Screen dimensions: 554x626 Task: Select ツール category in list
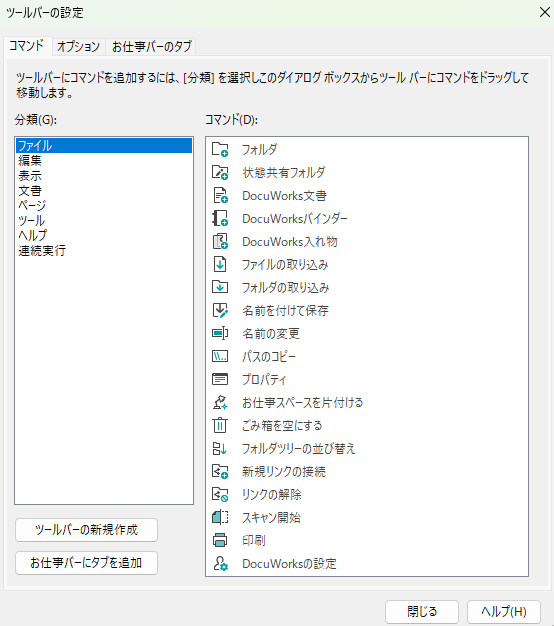pyautogui.click(x=104, y=221)
